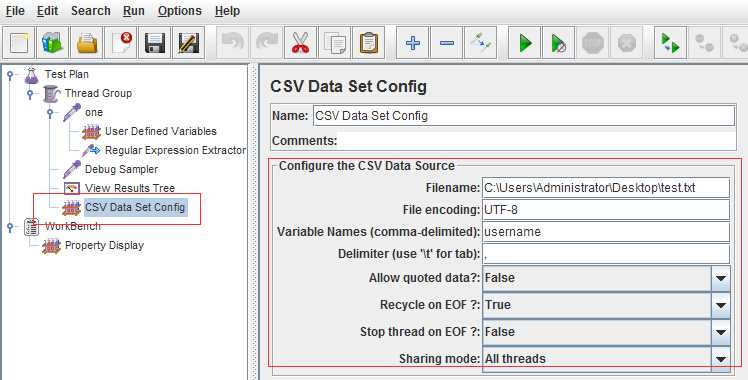Click Start no pauses icon
This screenshot has height=380, width=748.
559,43
